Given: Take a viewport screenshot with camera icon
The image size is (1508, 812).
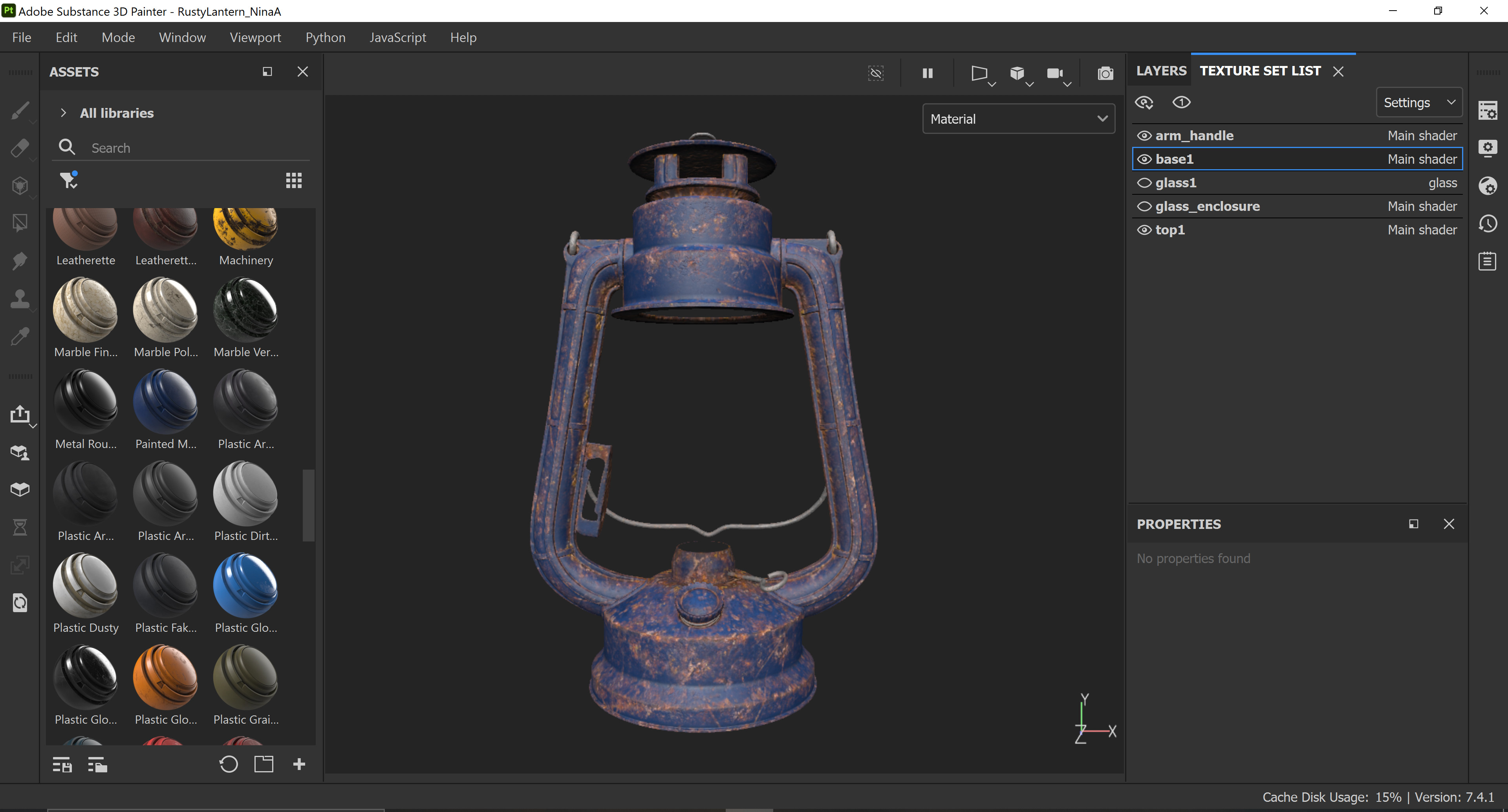Looking at the screenshot, I should [1105, 73].
